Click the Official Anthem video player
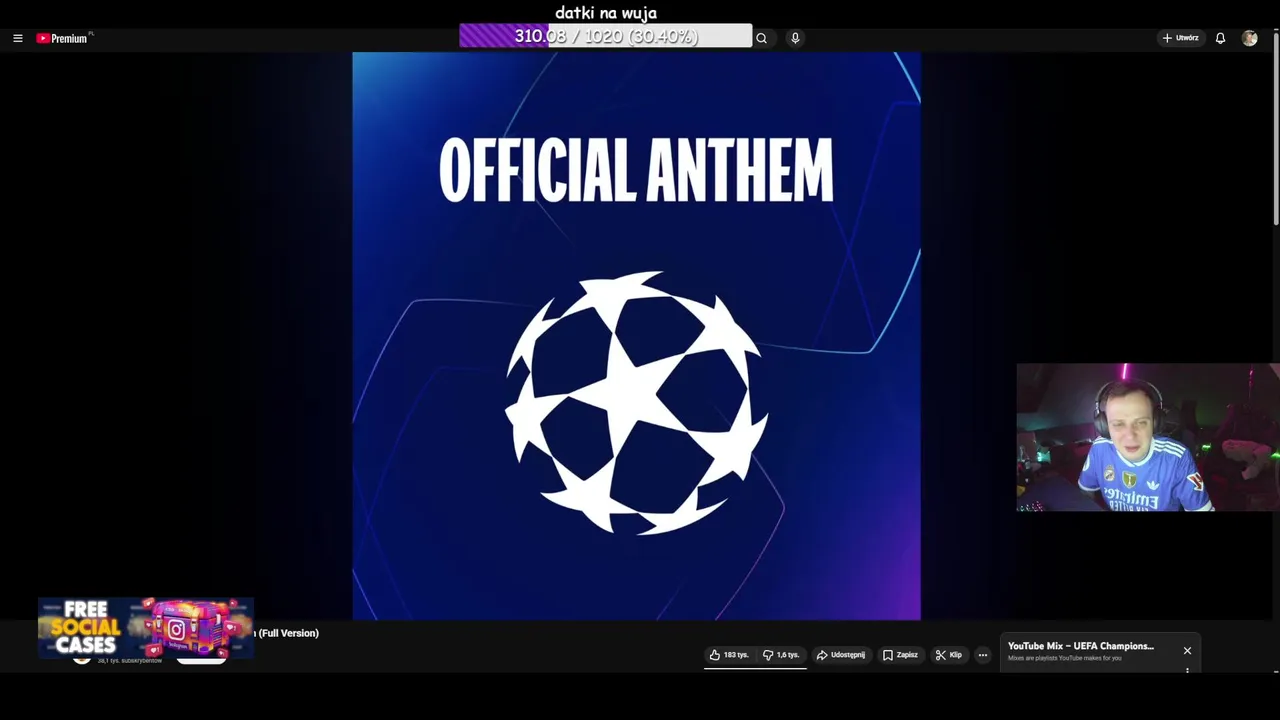1280x720 pixels. point(636,336)
